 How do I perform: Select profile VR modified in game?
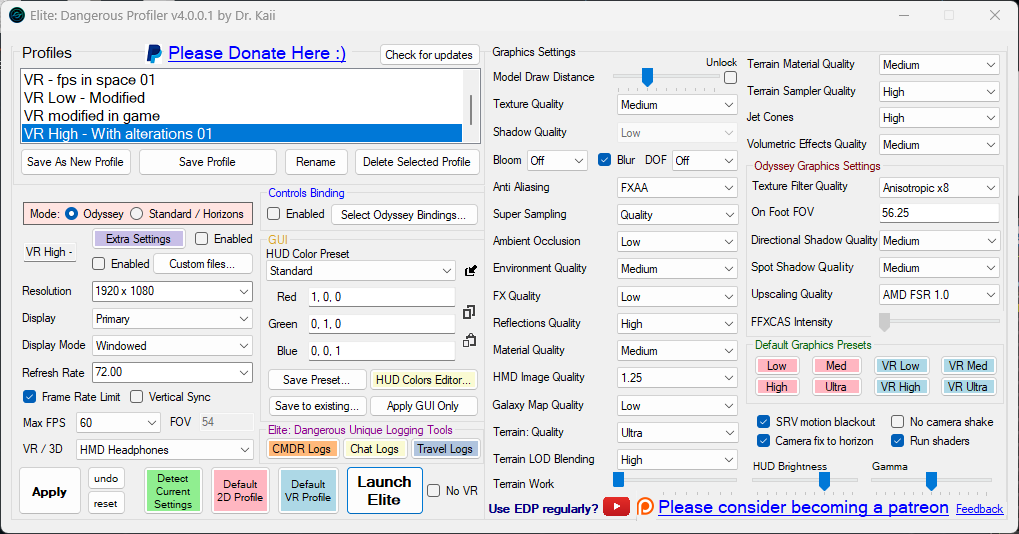(x=242, y=116)
